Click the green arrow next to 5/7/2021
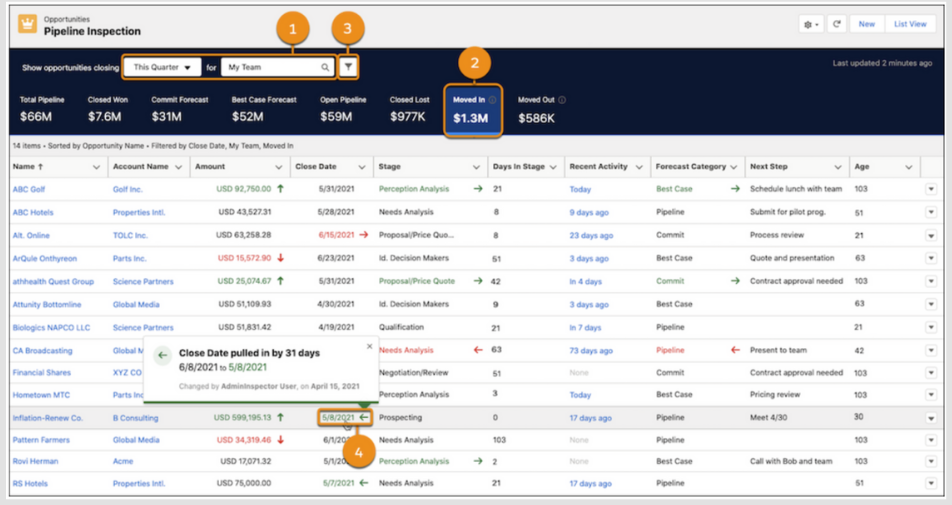952x505 pixels. point(364,483)
